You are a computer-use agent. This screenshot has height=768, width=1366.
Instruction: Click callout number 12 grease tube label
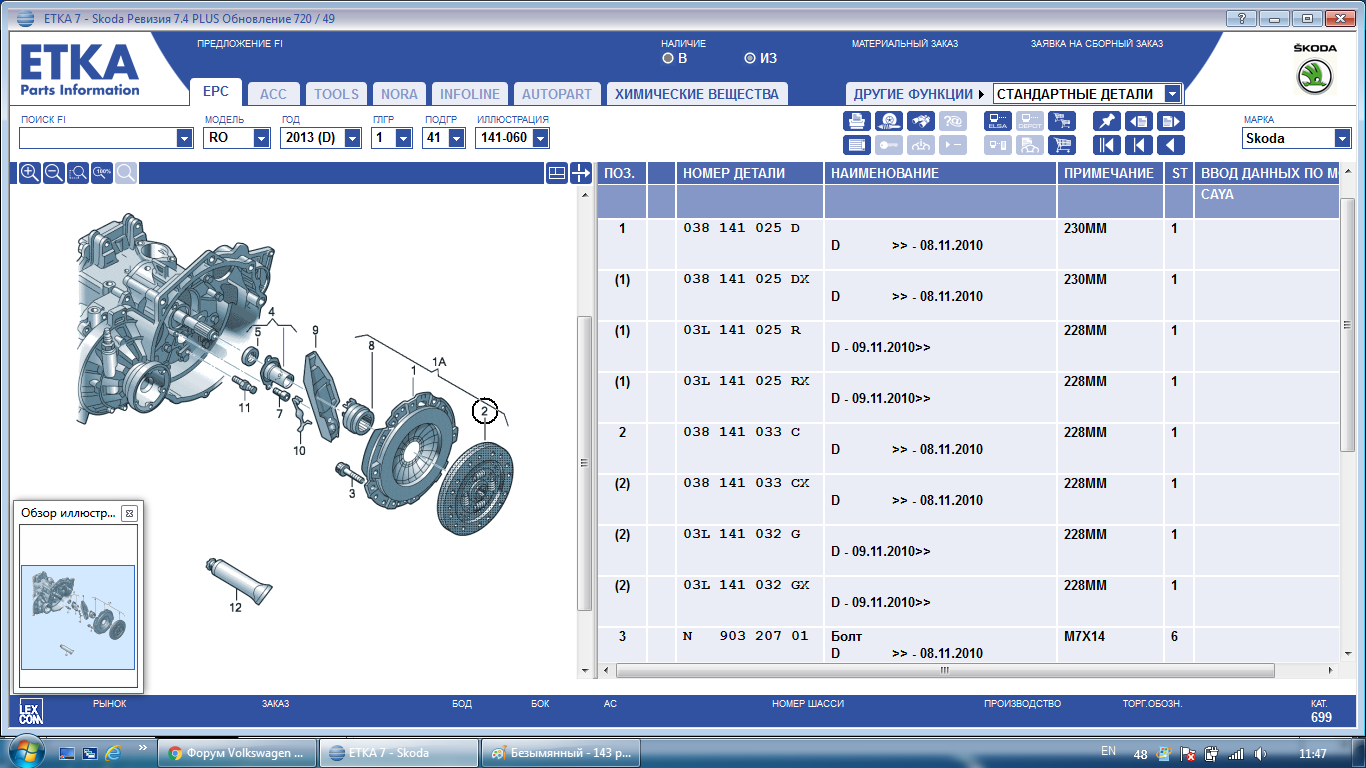236,607
